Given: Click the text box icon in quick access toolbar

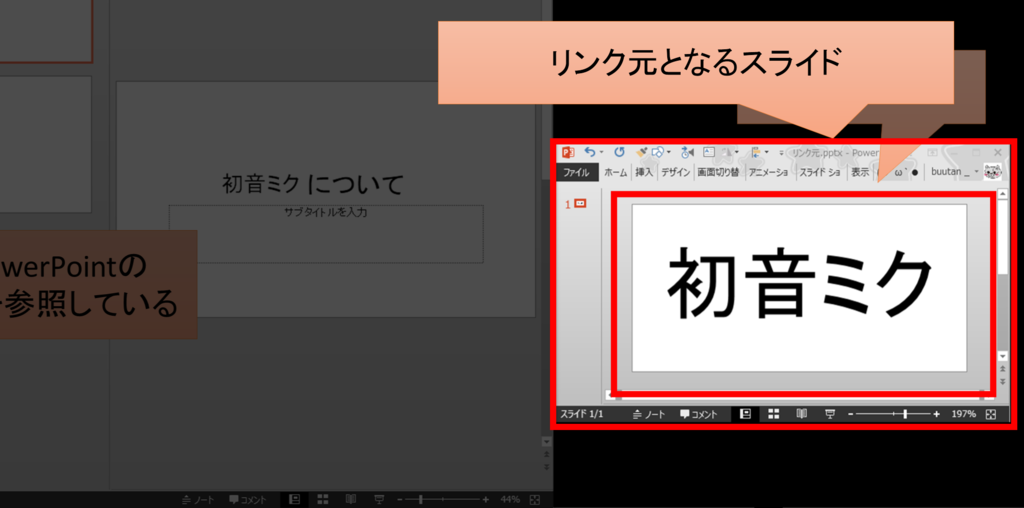Looking at the screenshot, I should 709,152.
